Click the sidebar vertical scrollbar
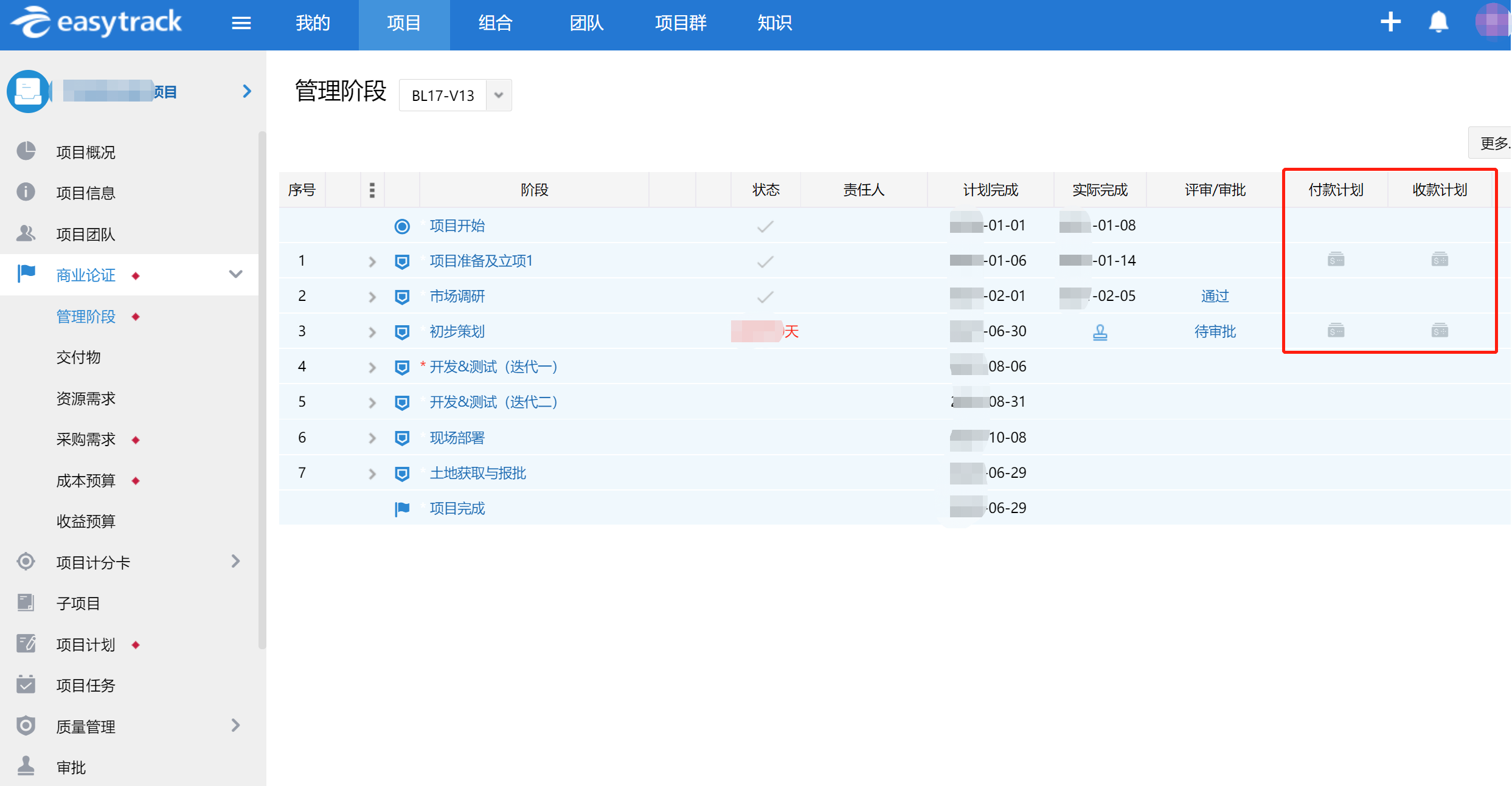 262,389
